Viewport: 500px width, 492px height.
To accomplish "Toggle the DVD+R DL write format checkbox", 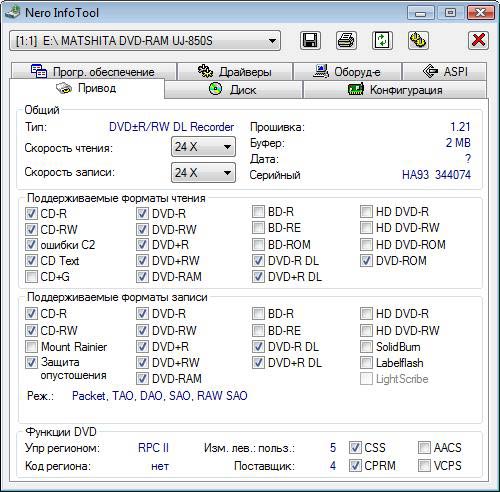I will pos(258,363).
